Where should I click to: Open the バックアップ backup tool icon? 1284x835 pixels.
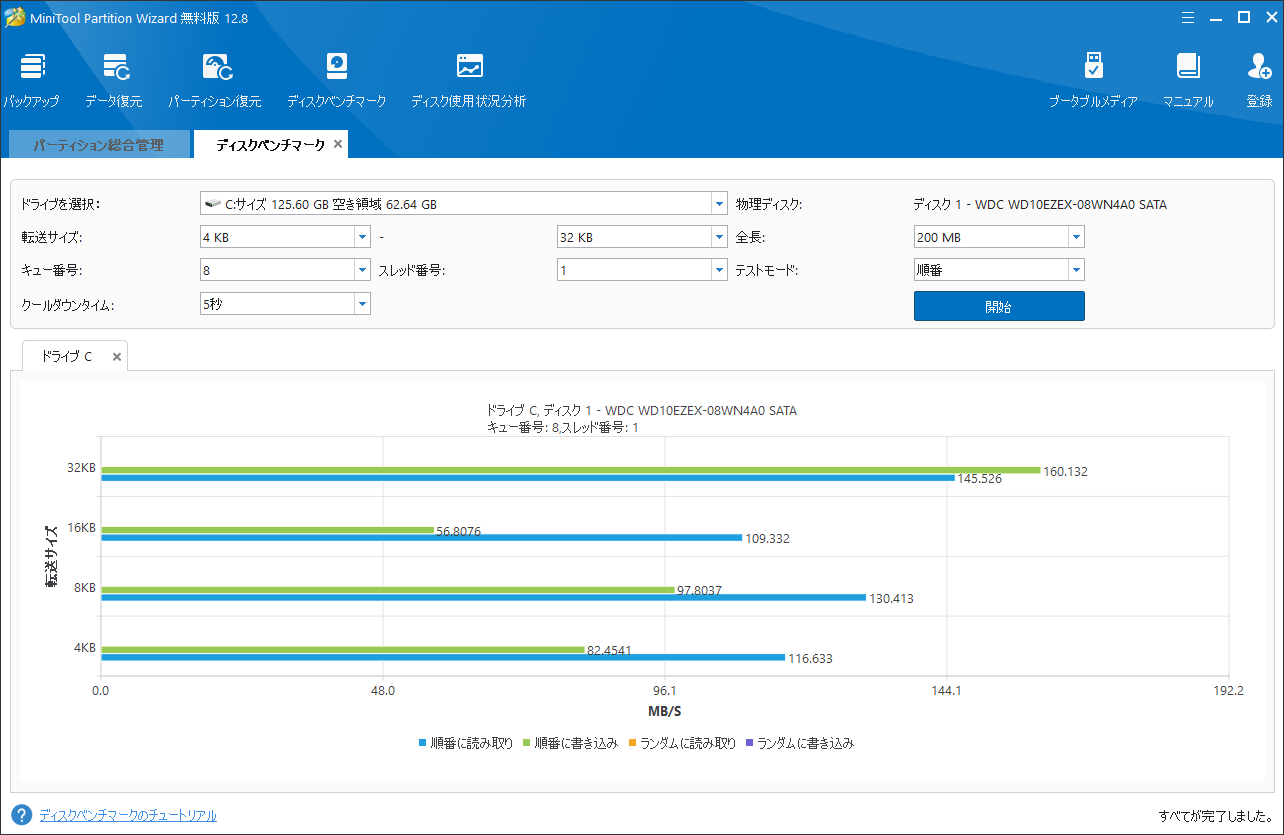pyautogui.click(x=31, y=67)
